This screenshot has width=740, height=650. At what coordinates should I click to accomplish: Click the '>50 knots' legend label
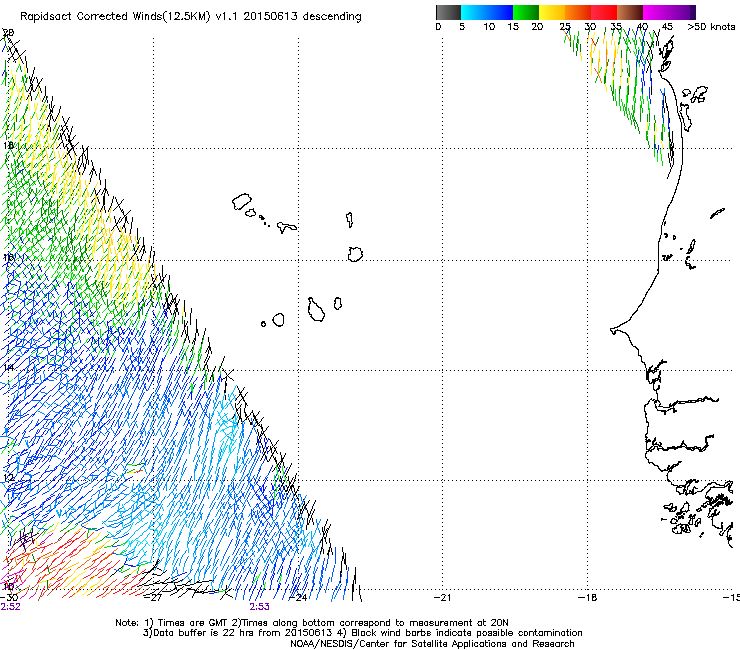point(711,27)
